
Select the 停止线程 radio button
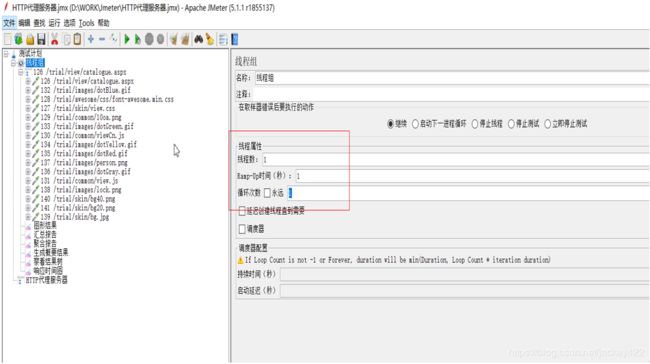[475, 124]
